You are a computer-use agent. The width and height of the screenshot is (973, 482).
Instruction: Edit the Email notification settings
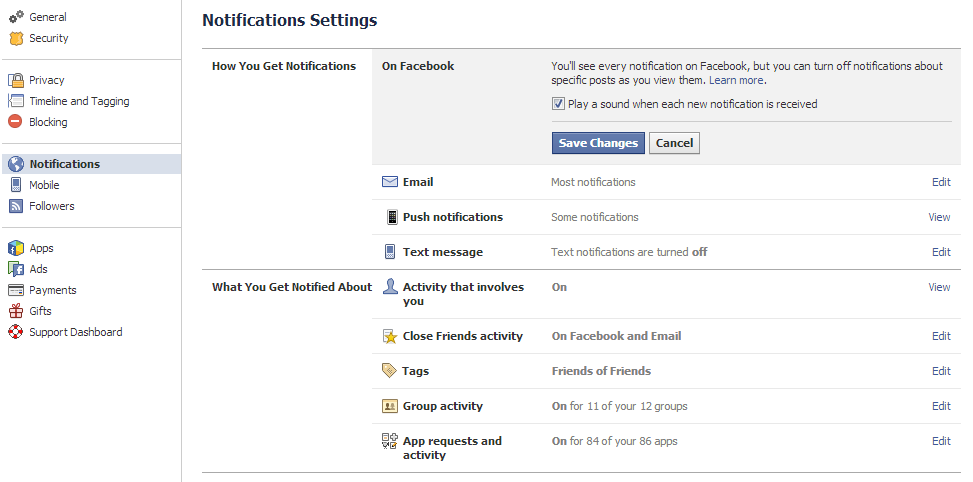(x=940, y=182)
